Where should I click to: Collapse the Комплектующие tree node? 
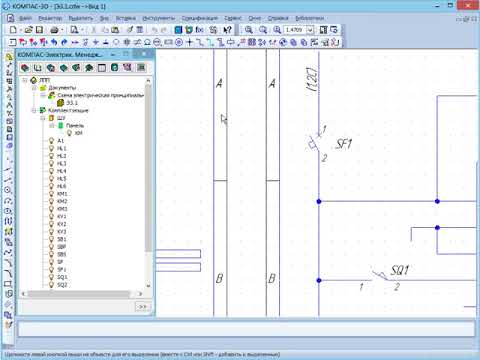point(34,110)
